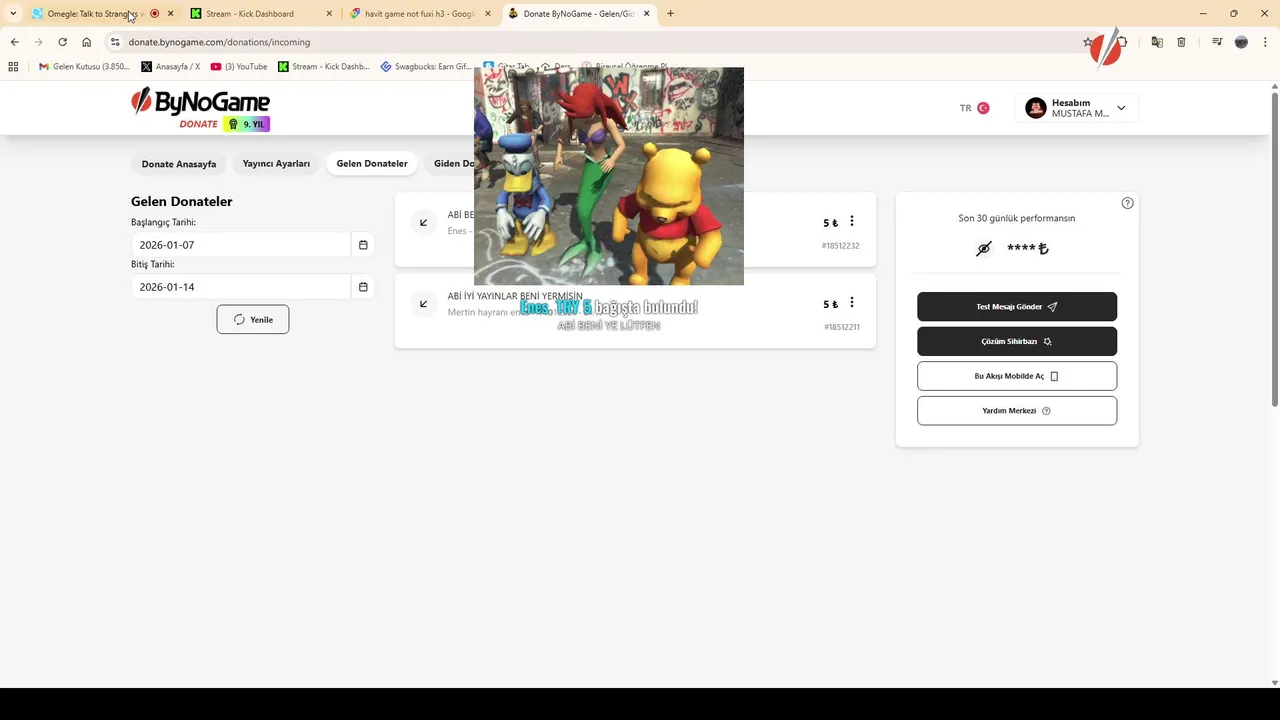Open the YouTube bookmark
The height and width of the screenshot is (720, 1280).
coord(239,67)
